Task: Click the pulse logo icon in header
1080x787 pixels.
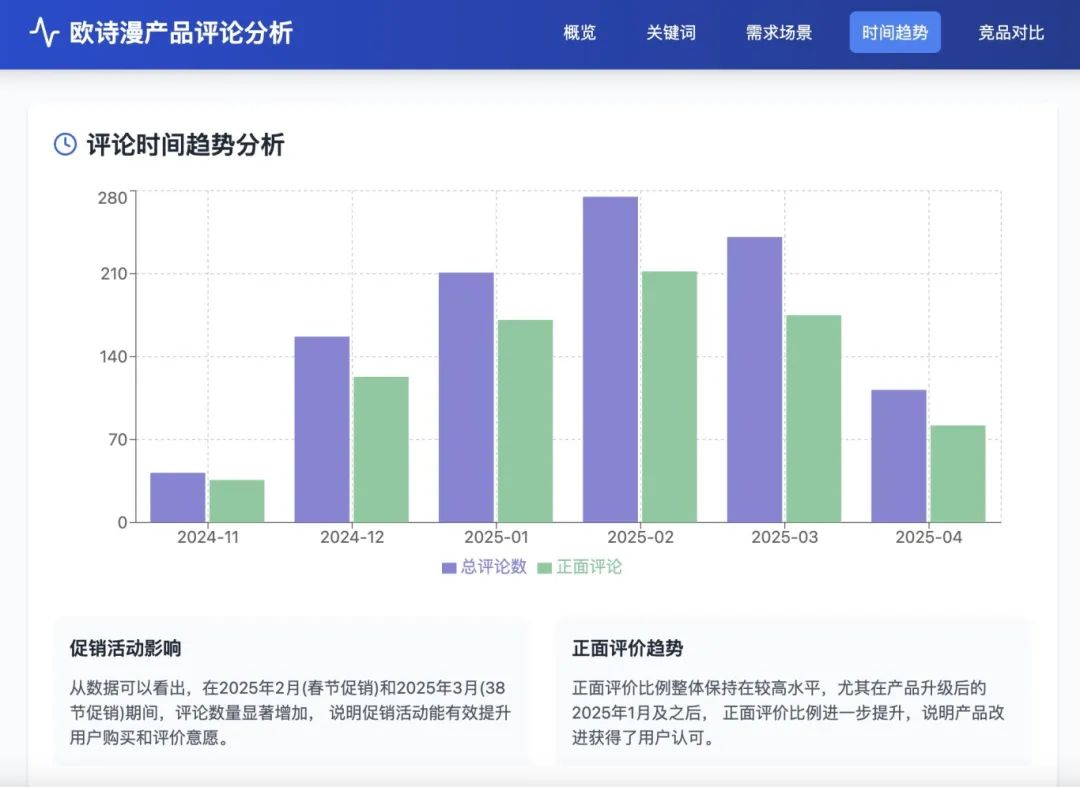Action: pos(45,32)
